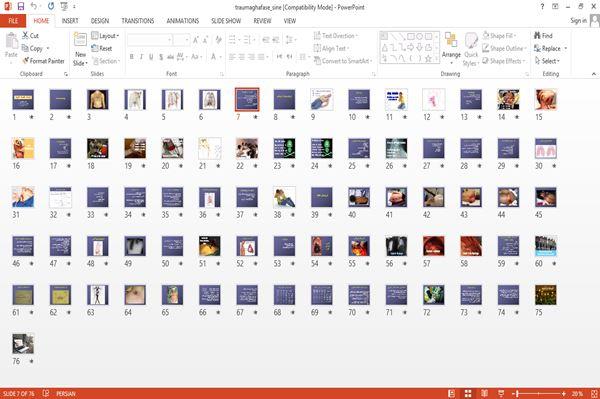Click the Save icon in quick access toolbar
This screenshot has width=600, height=399.
(21, 6)
